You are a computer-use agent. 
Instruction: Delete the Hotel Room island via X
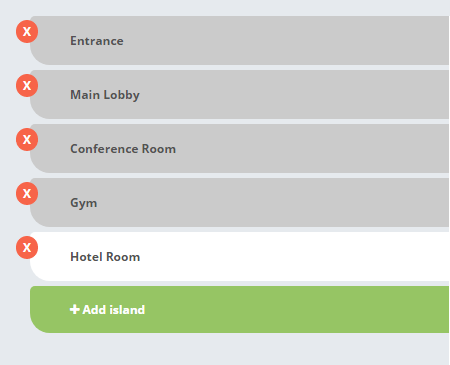27,248
